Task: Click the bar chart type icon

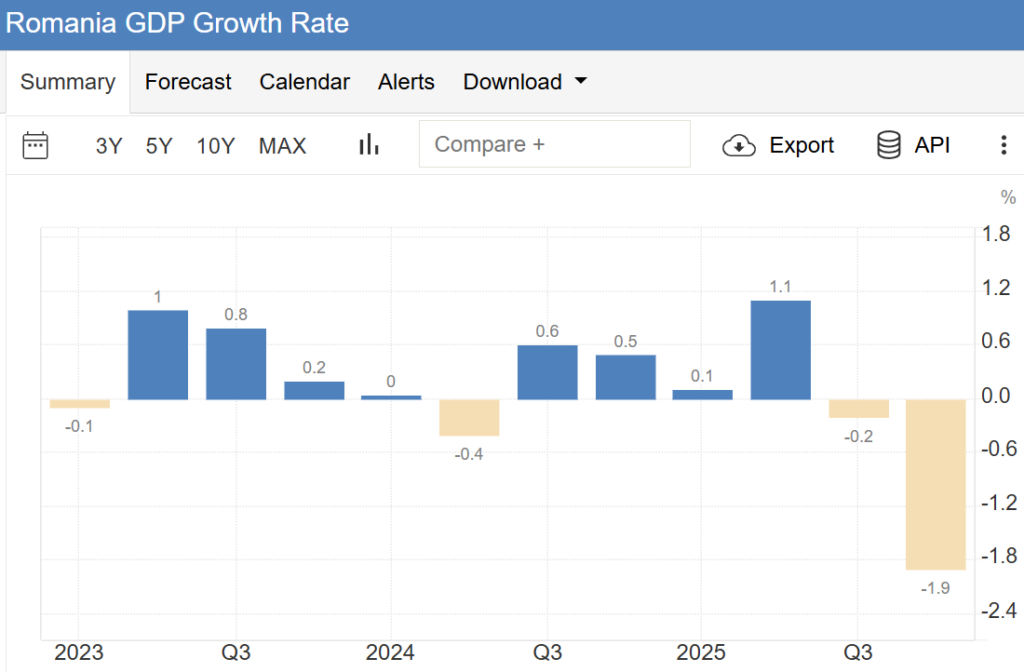Action: coord(369,145)
